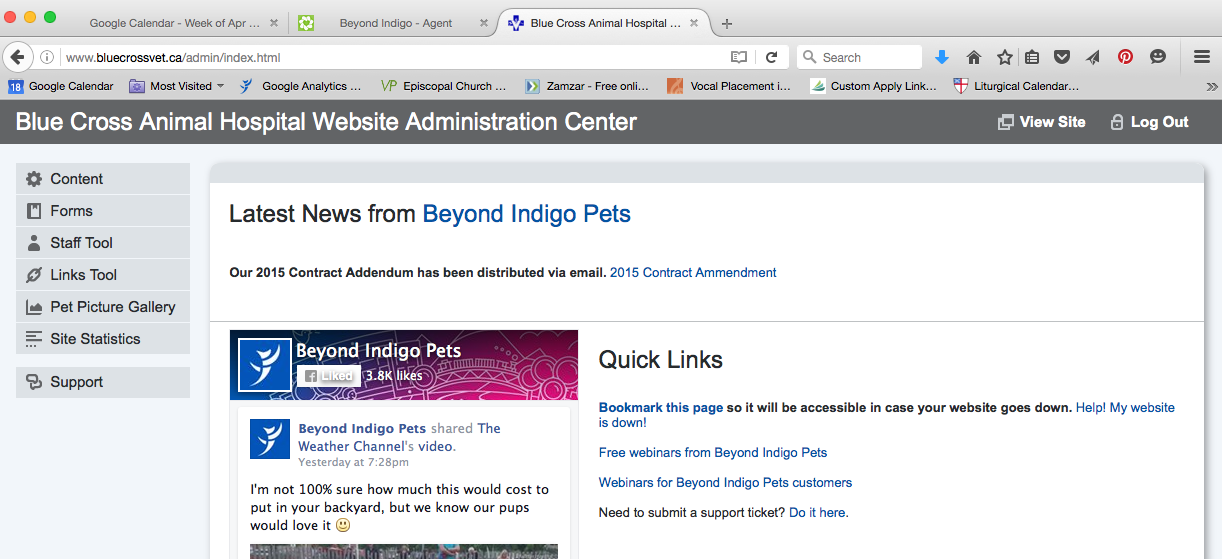Viewport: 1222px width, 559px height.
Task: Click Beyond Indigo Pets heading link
Action: 527,214
